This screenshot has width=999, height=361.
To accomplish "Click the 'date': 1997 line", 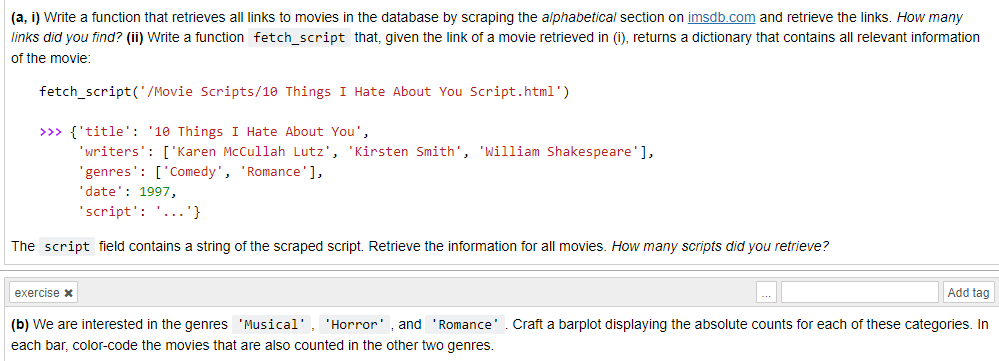I will point(127,192).
